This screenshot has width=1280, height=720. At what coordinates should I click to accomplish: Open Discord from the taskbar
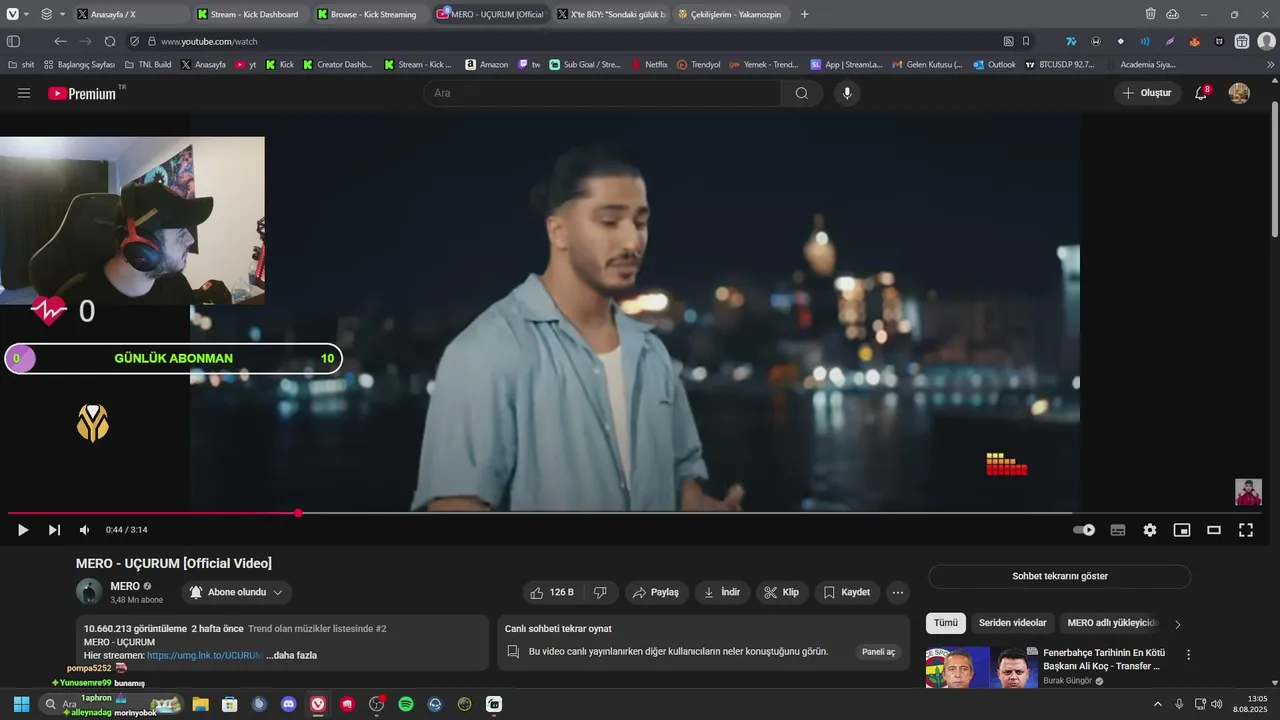[x=289, y=704]
